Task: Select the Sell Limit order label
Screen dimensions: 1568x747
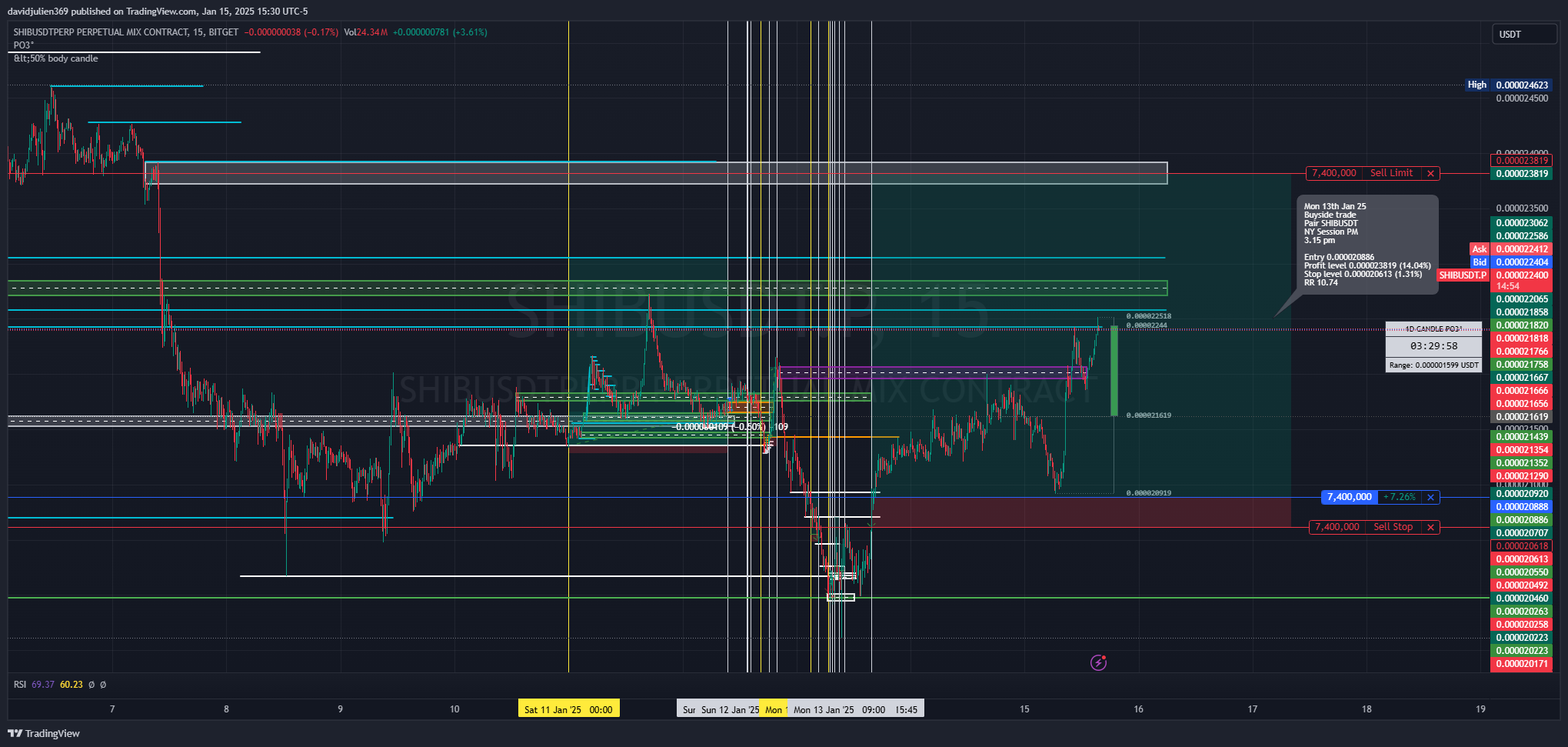Action: pyautogui.click(x=1391, y=173)
